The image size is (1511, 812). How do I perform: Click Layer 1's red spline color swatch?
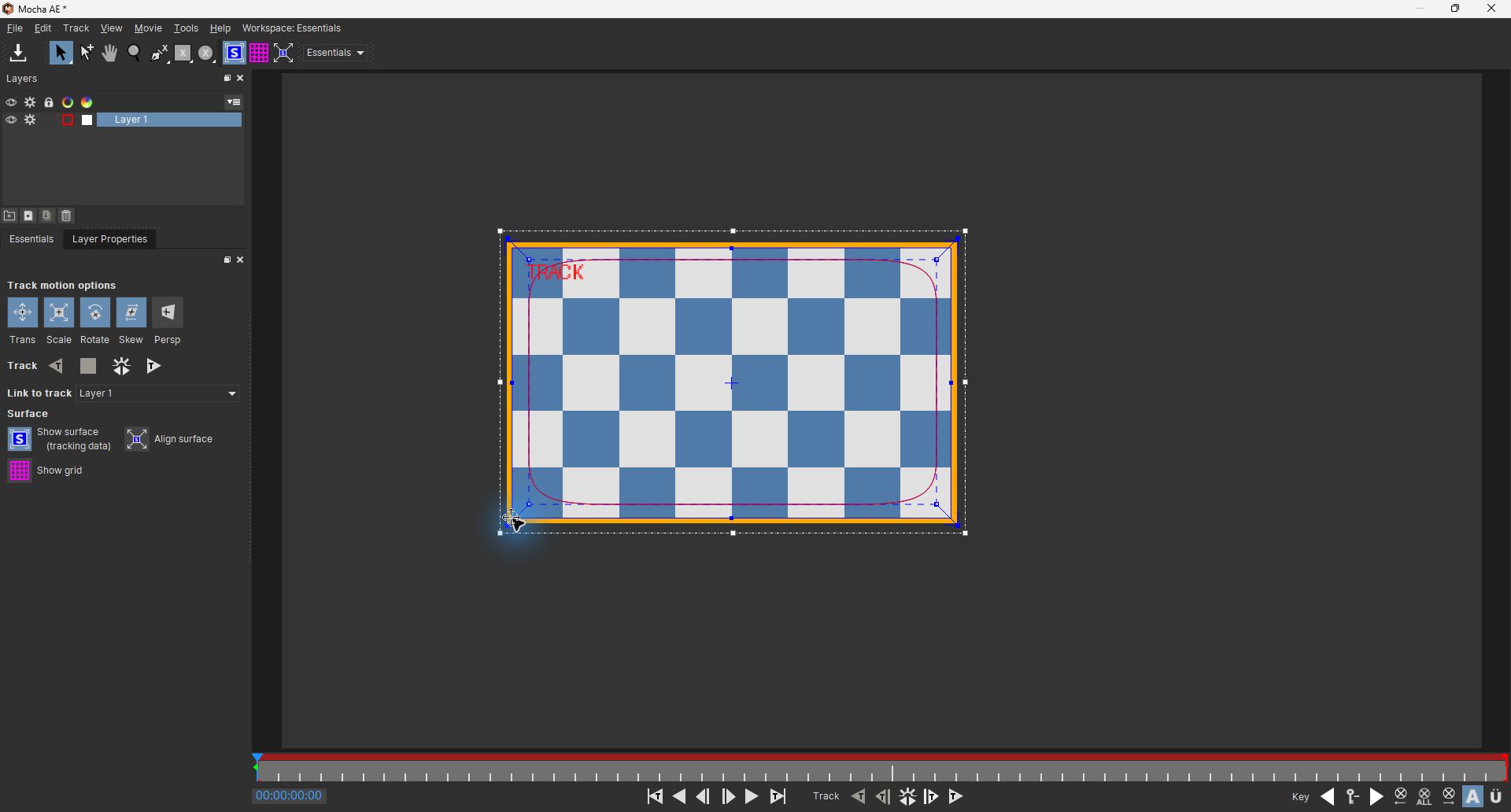68,120
